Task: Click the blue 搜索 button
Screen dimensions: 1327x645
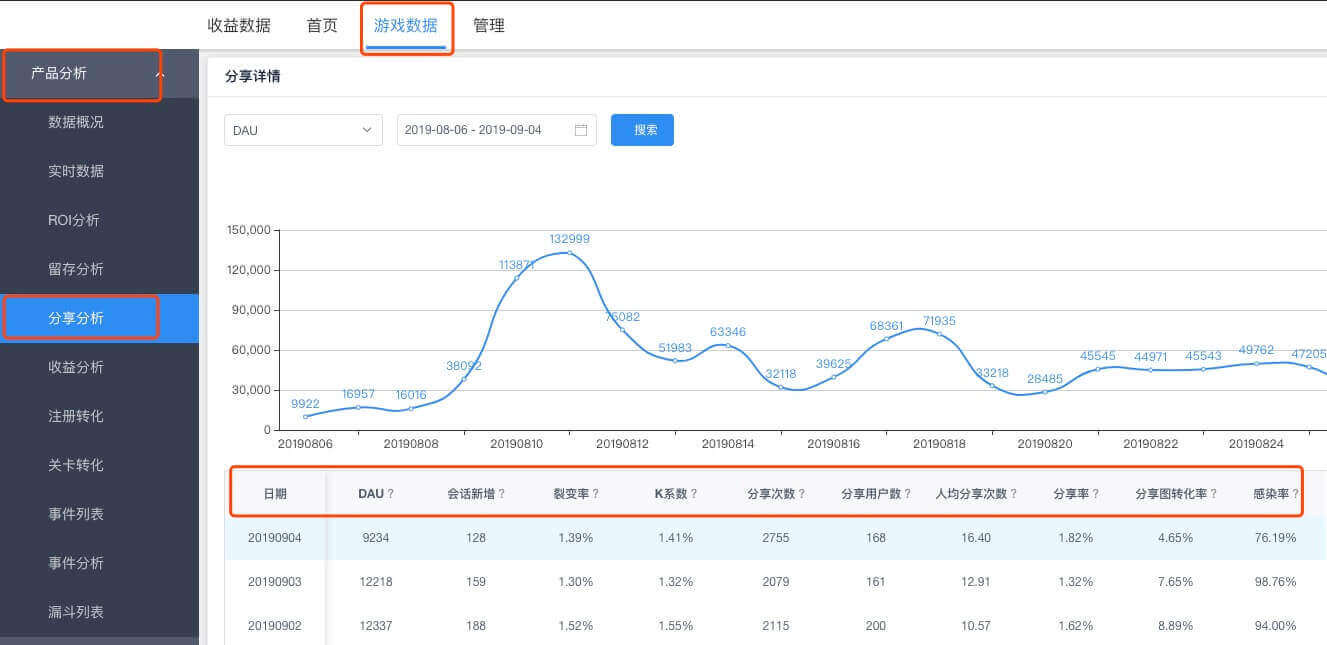Action: (642, 130)
